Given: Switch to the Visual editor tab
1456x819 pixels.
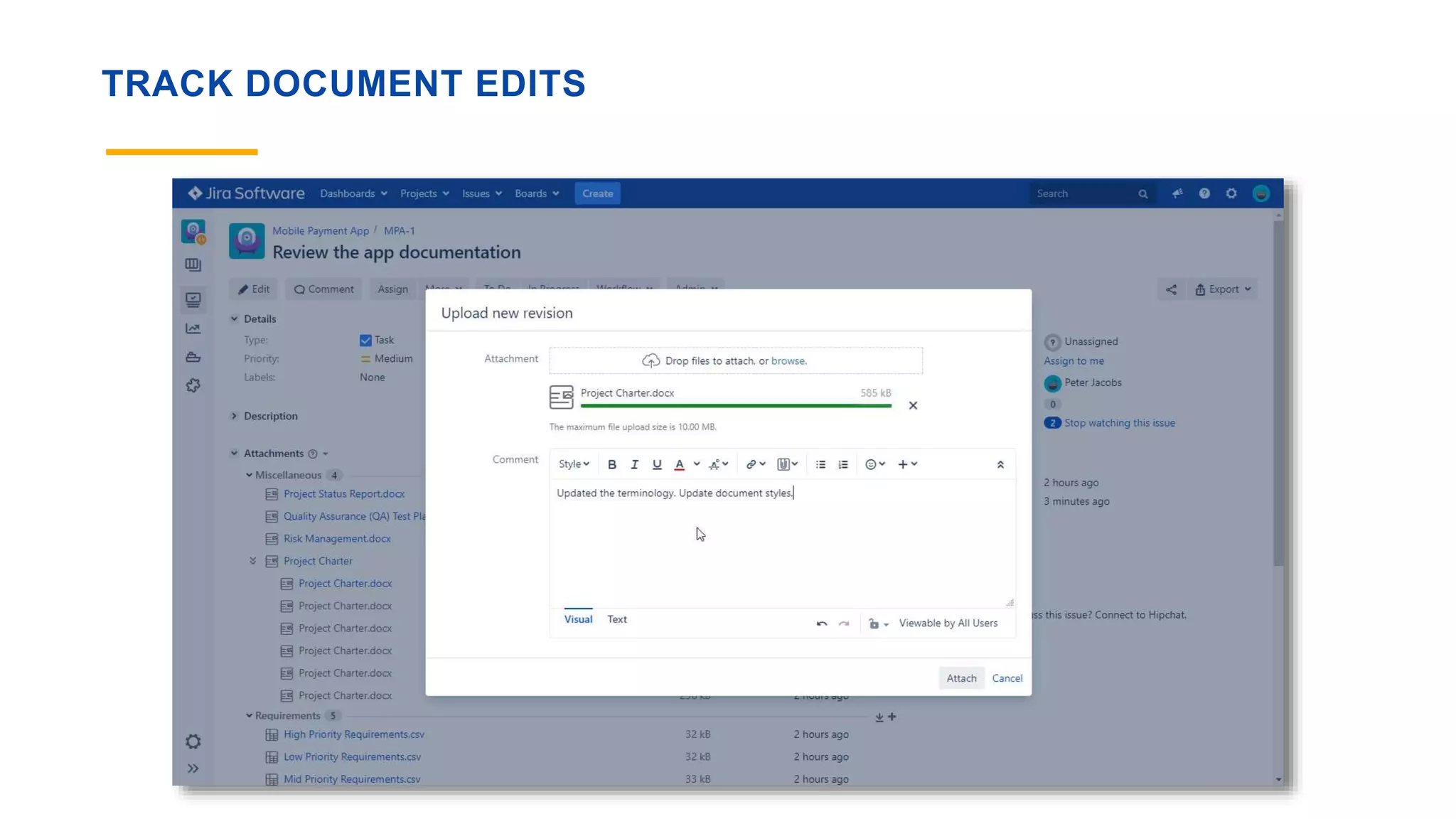Looking at the screenshot, I should (x=578, y=619).
